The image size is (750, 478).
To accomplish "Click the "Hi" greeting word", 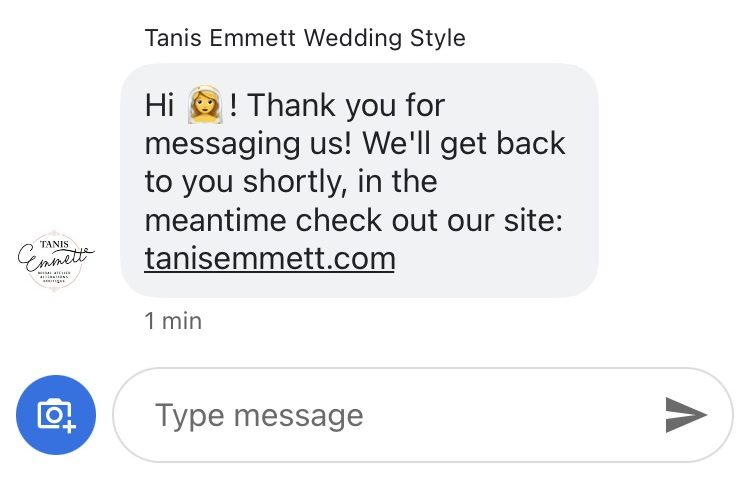I will [160, 105].
